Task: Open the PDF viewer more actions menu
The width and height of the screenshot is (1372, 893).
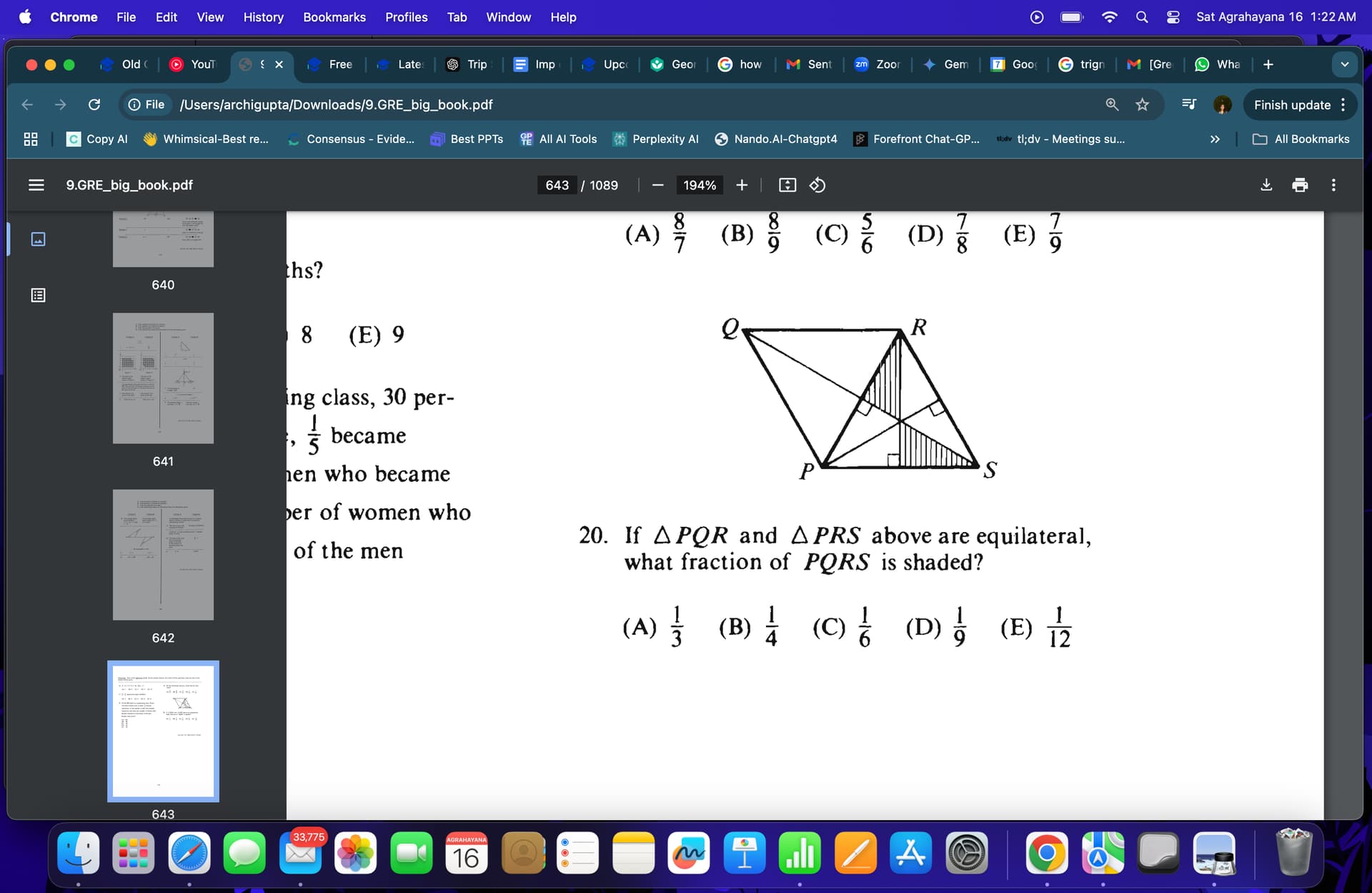Action: click(1333, 185)
